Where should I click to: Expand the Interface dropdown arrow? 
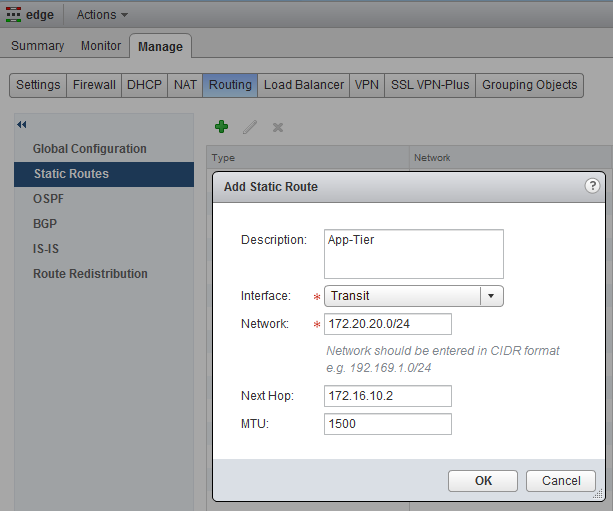pos(491,296)
